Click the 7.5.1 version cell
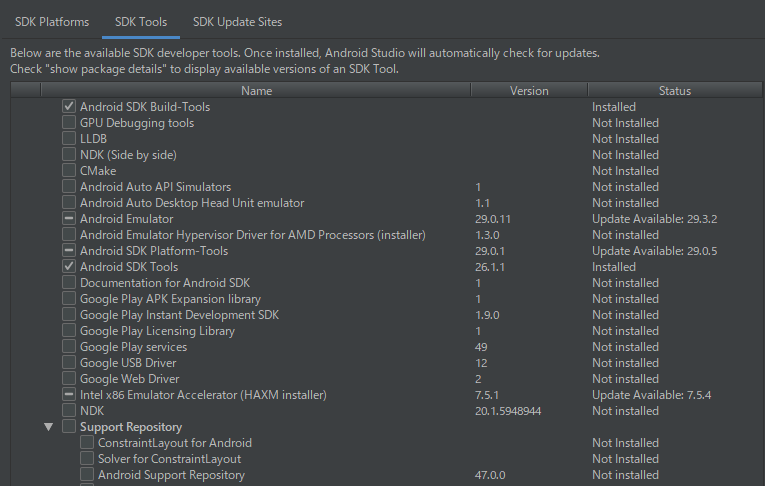This screenshot has width=765, height=486. [x=487, y=395]
